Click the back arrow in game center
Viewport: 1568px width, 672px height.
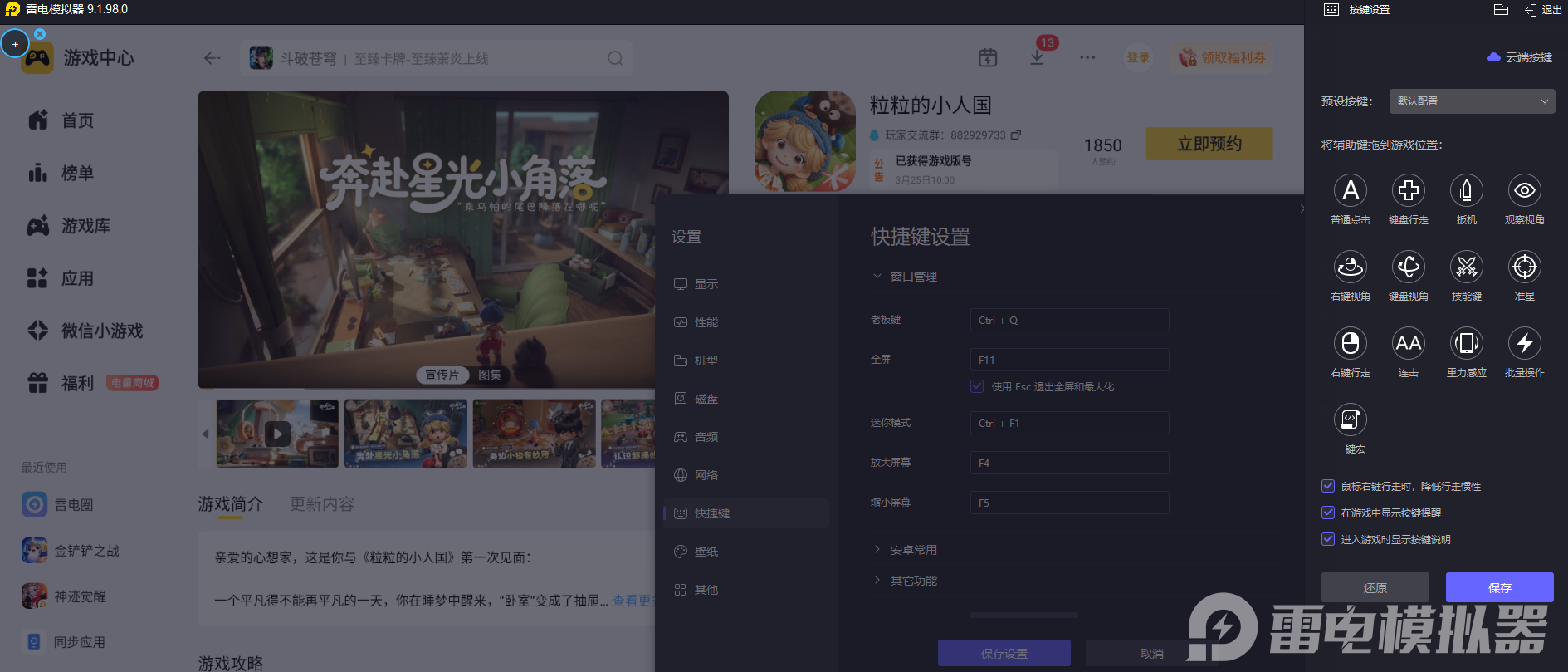pyautogui.click(x=212, y=58)
